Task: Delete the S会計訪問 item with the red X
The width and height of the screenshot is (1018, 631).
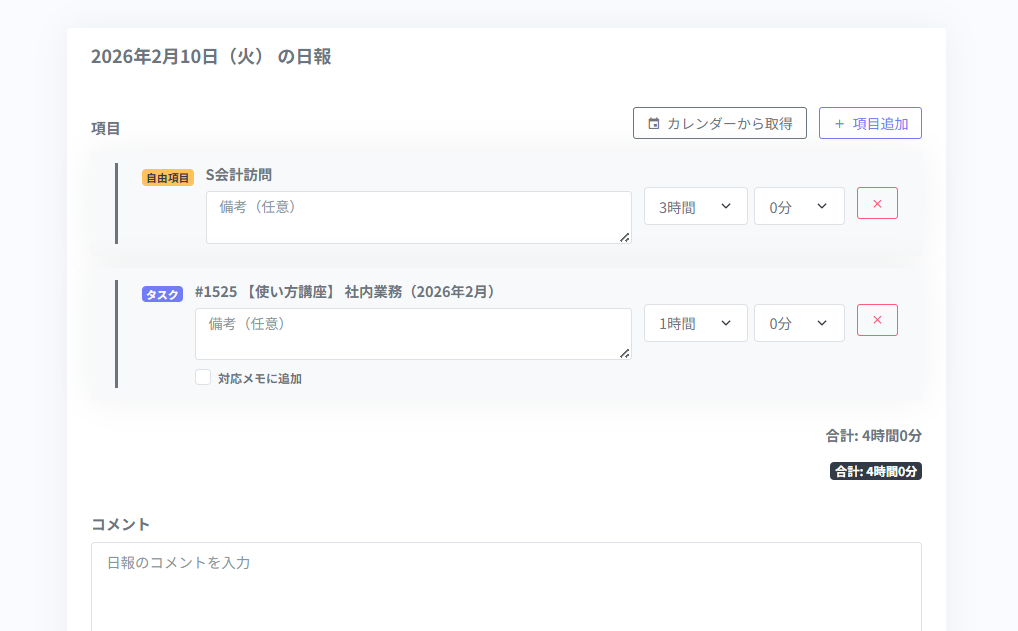Action: 877,203
